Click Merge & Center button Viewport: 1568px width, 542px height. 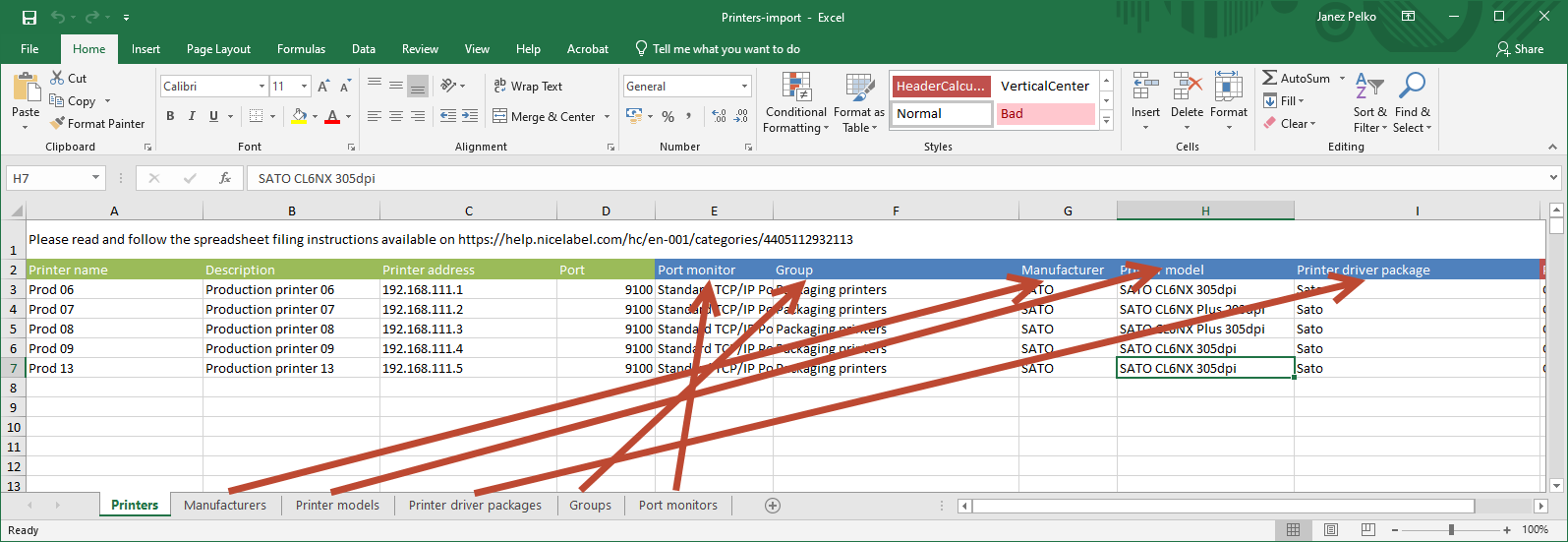[x=544, y=116]
